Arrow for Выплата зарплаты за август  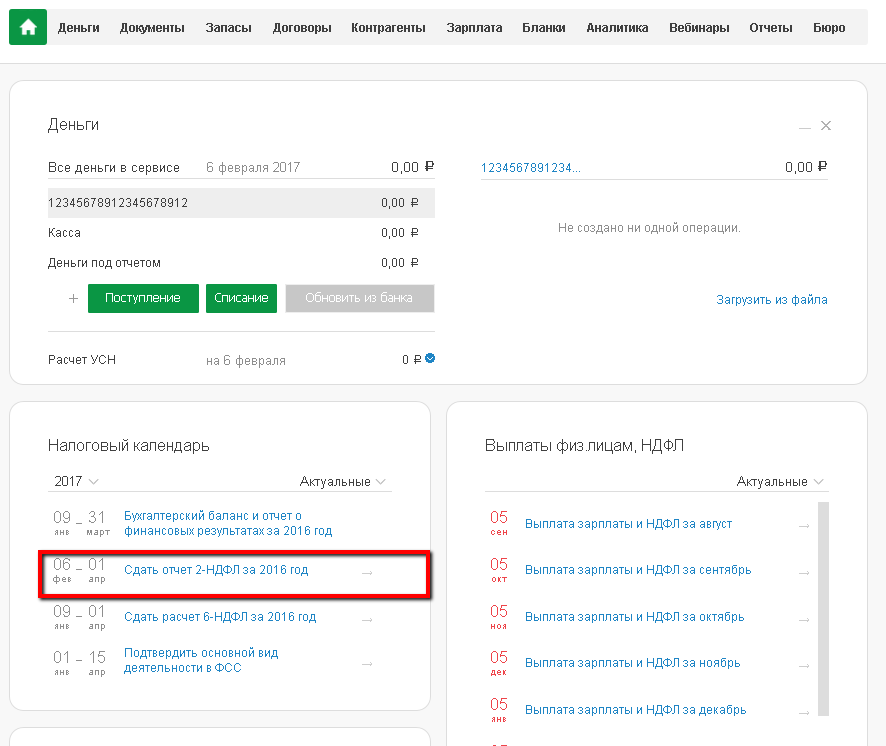[804, 526]
